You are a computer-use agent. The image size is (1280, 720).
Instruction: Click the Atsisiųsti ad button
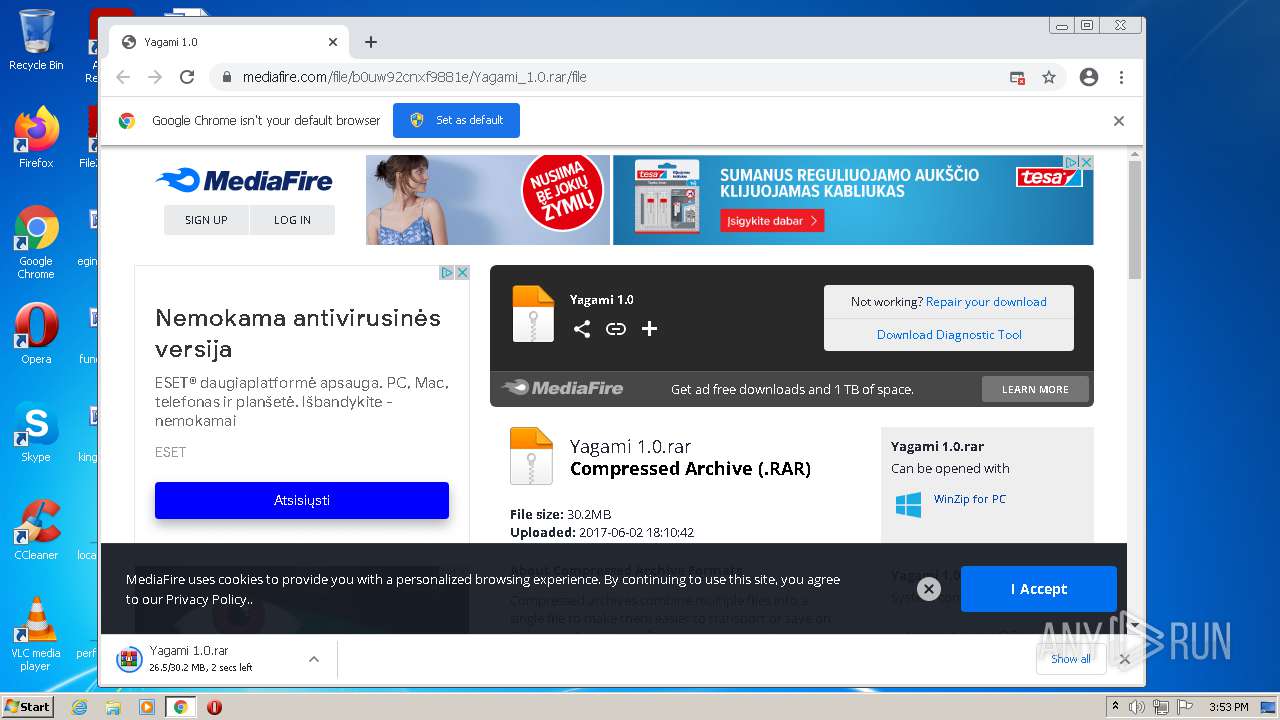(x=302, y=500)
